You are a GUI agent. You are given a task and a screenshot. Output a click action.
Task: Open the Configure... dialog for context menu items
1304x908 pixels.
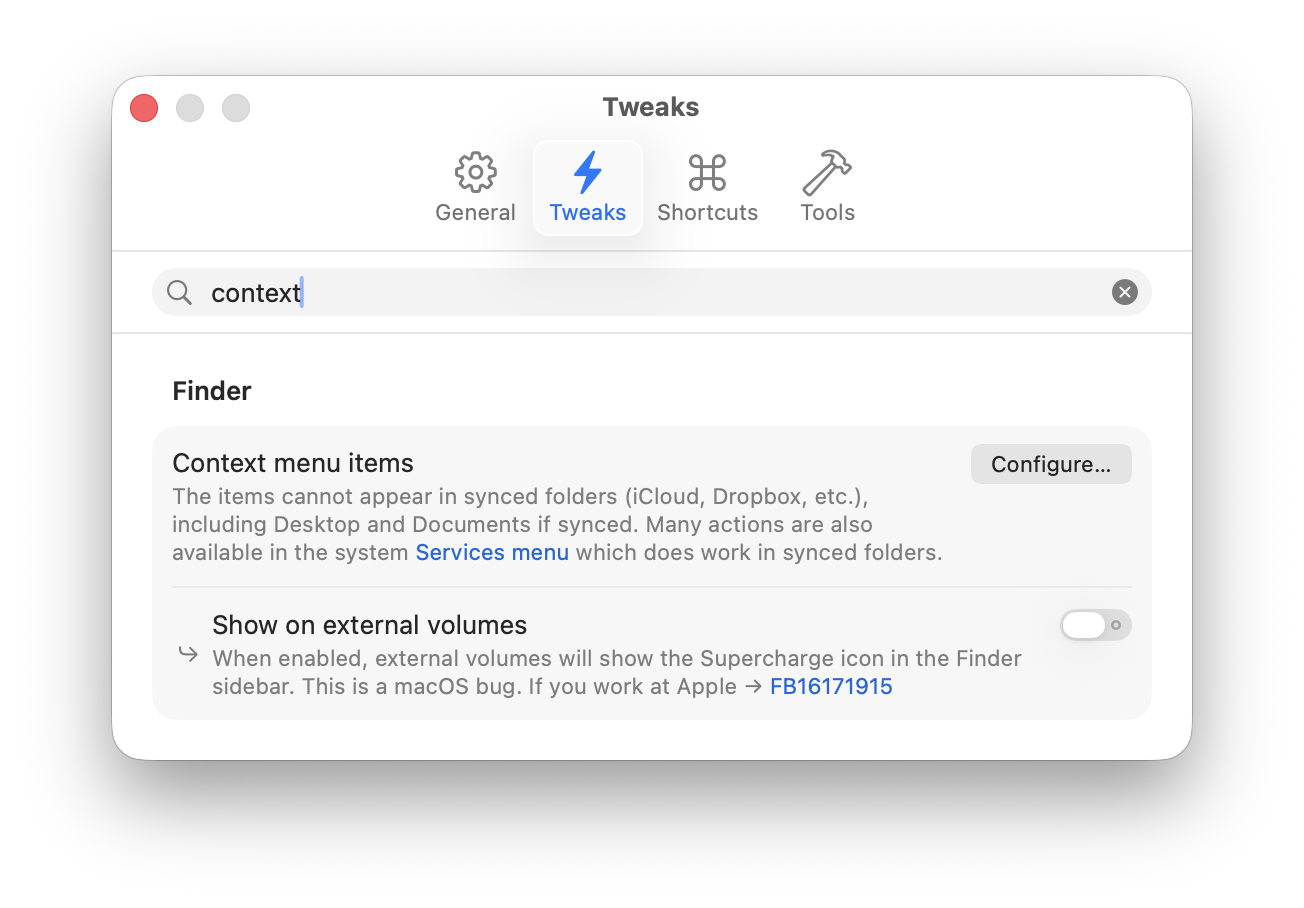point(1051,464)
